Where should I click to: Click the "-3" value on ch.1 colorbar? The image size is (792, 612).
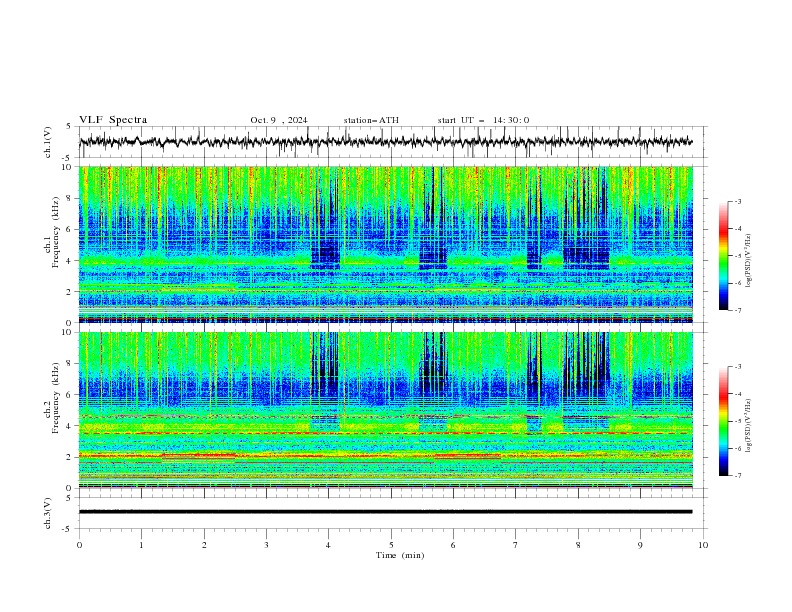737,201
